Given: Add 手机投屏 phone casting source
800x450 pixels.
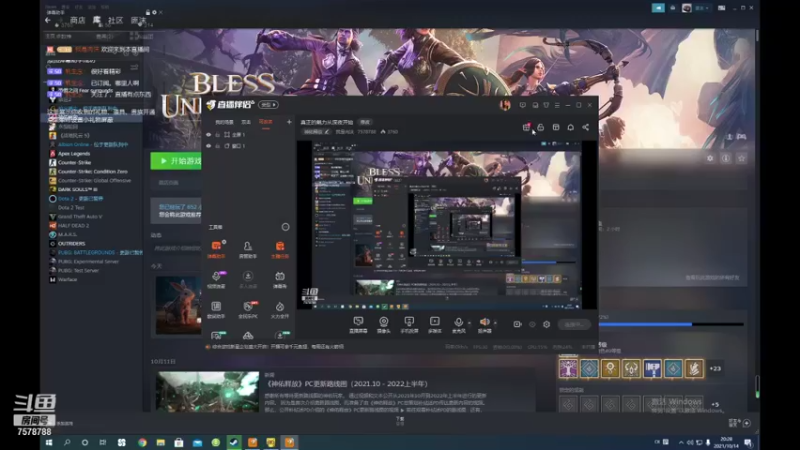Looking at the screenshot, I should 409,324.
